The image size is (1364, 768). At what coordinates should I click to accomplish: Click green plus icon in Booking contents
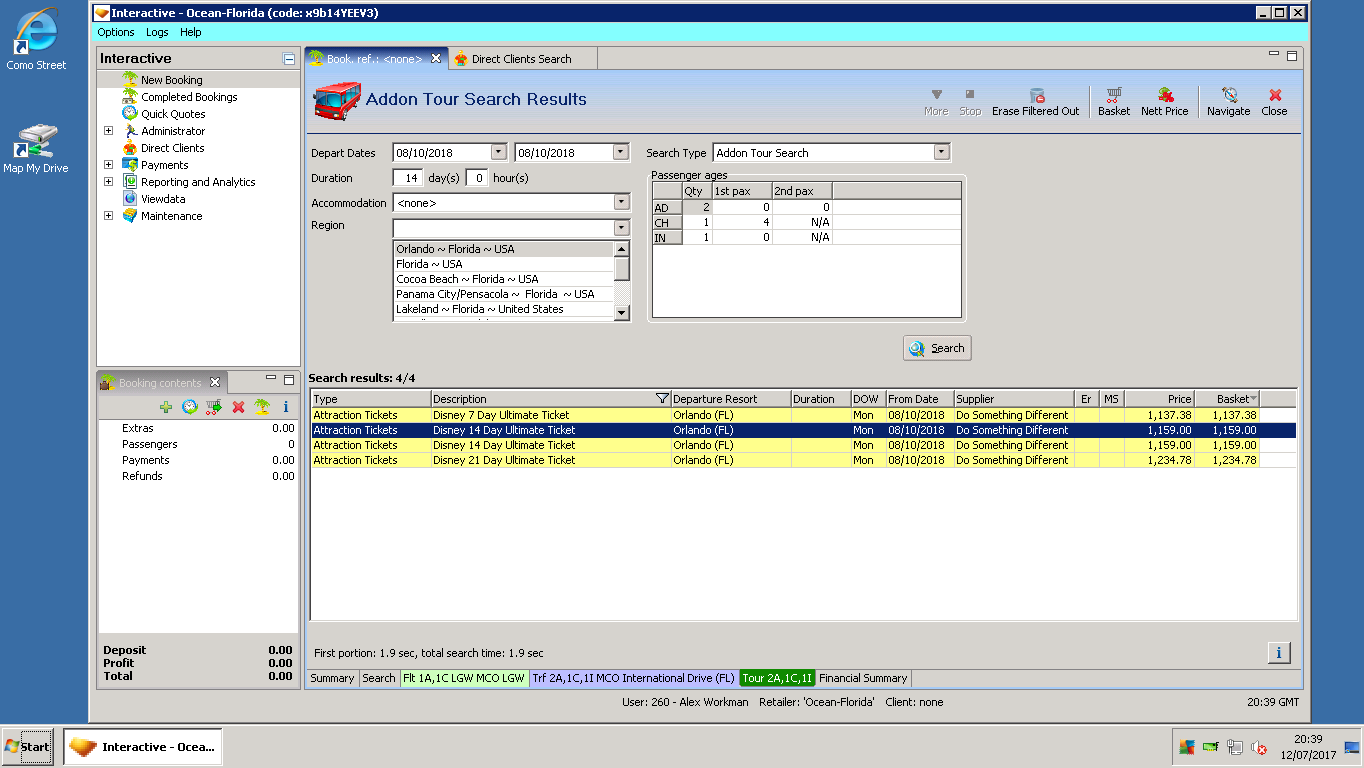[x=166, y=407]
